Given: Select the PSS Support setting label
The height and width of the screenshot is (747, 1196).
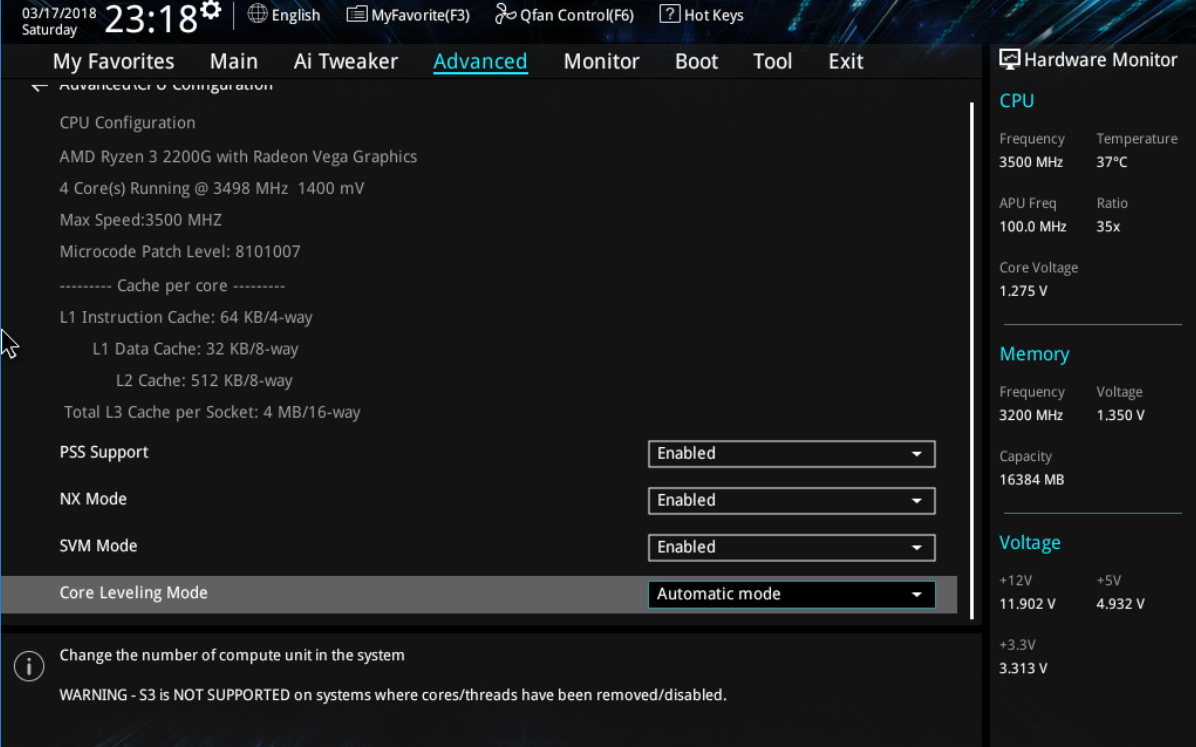Looking at the screenshot, I should 104,452.
